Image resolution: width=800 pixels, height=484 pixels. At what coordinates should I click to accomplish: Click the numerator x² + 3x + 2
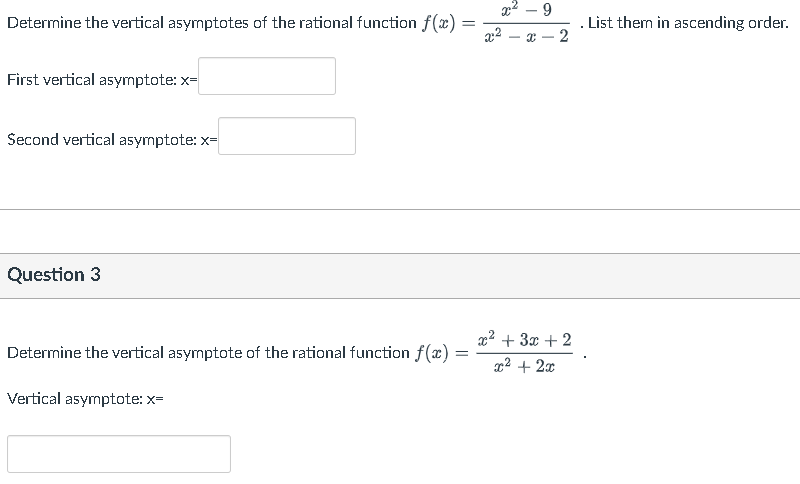pos(526,340)
